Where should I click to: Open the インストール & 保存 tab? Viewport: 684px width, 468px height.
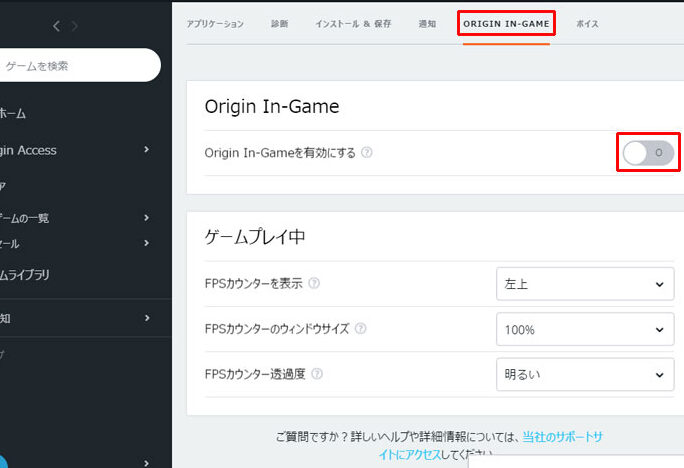tap(353, 24)
